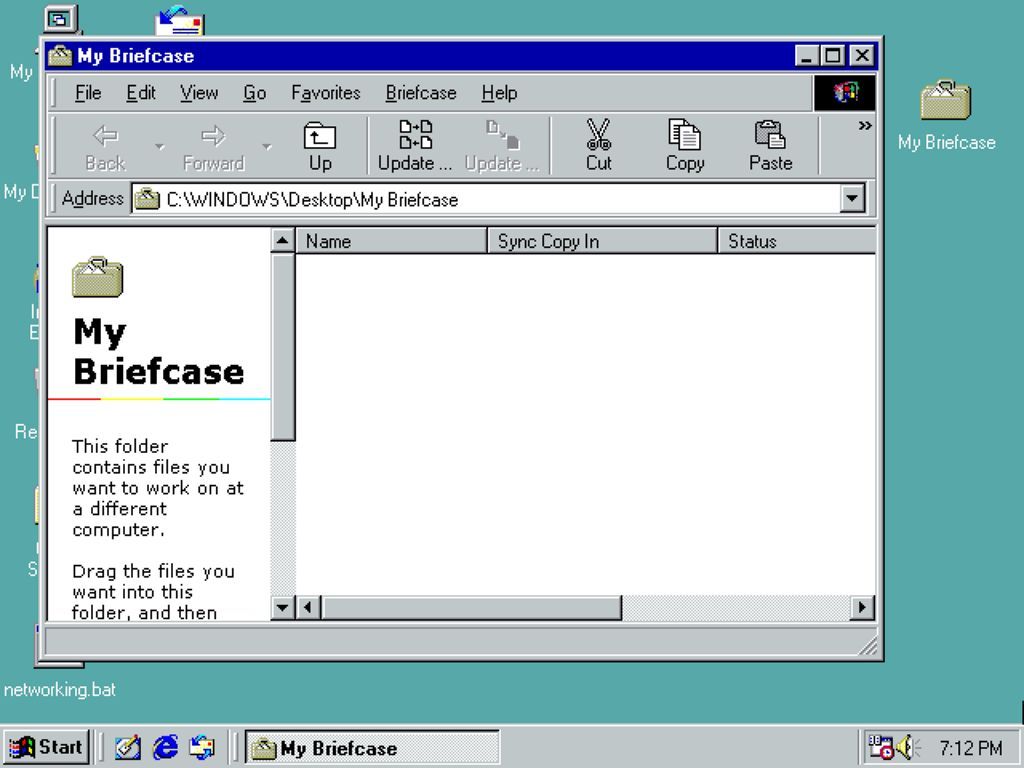
Task: Click the Start button
Action: pos(47,747)
